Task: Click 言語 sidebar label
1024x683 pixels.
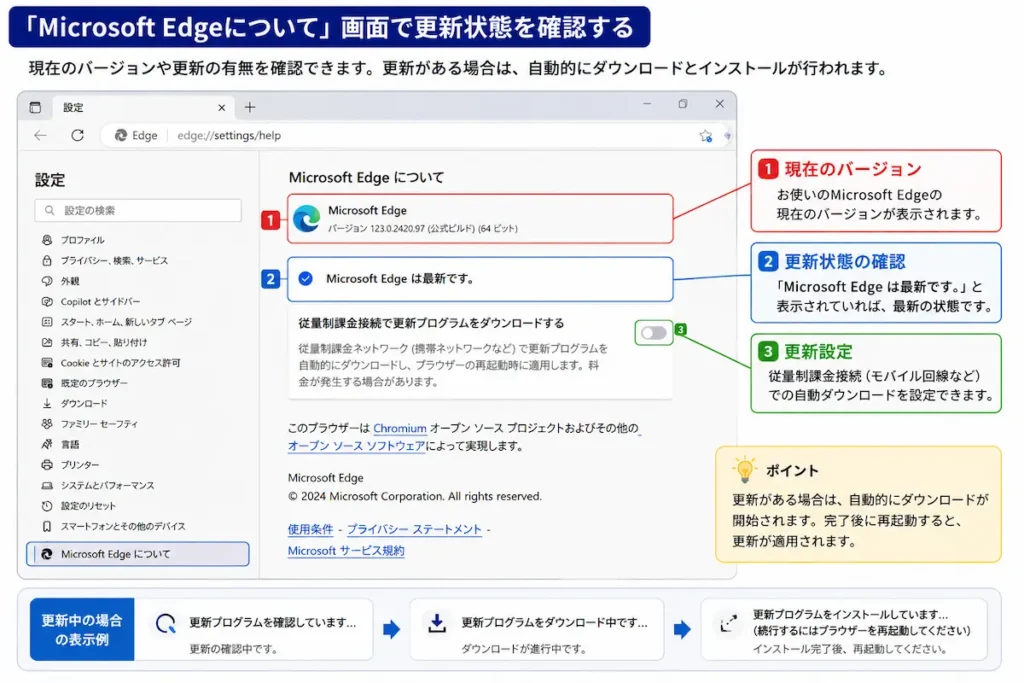Action: click(x=70, y=445)
